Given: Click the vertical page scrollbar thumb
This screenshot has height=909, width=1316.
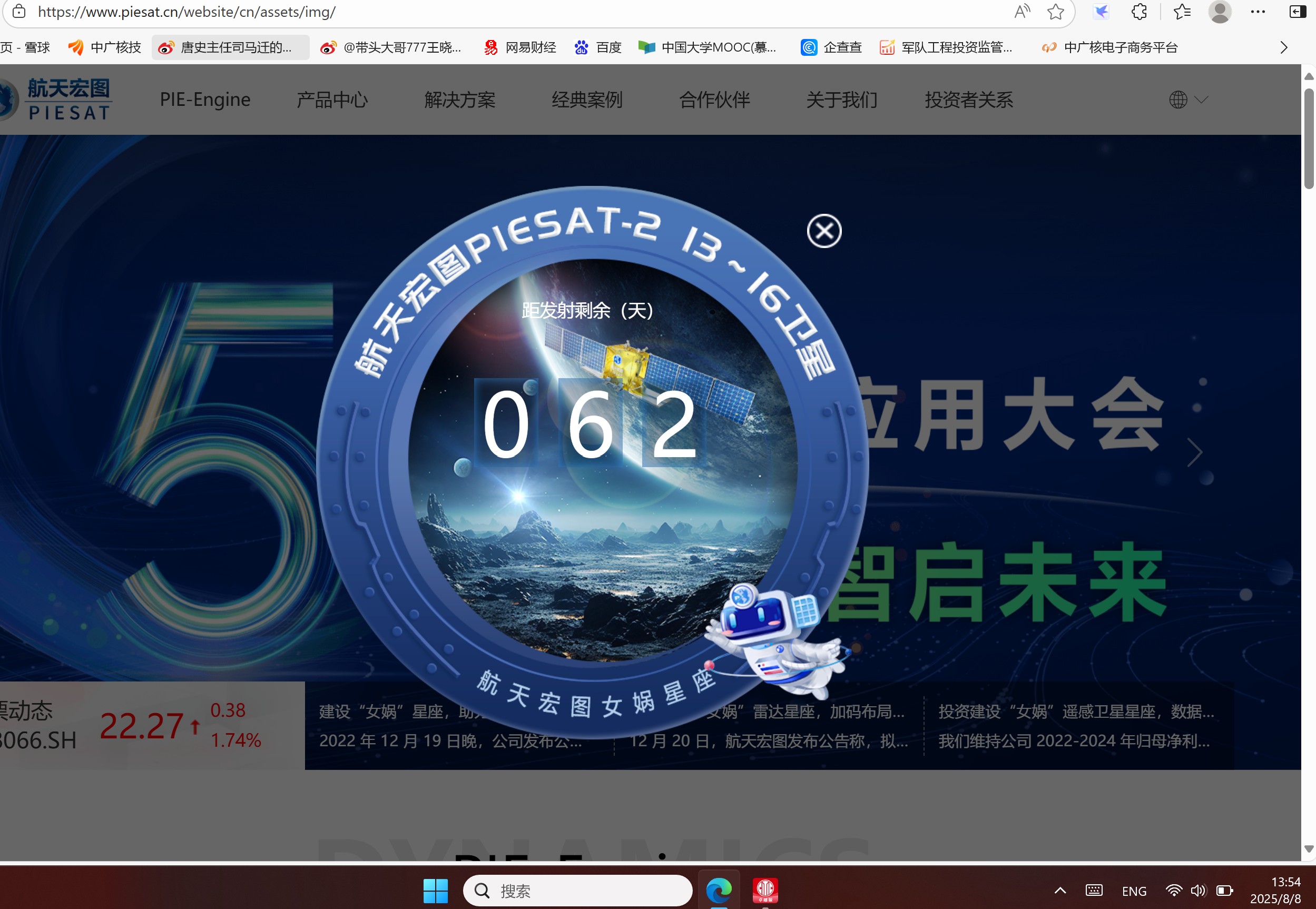Looking at the screenshot, I should pyautogui.click(x=1309, y=139).
